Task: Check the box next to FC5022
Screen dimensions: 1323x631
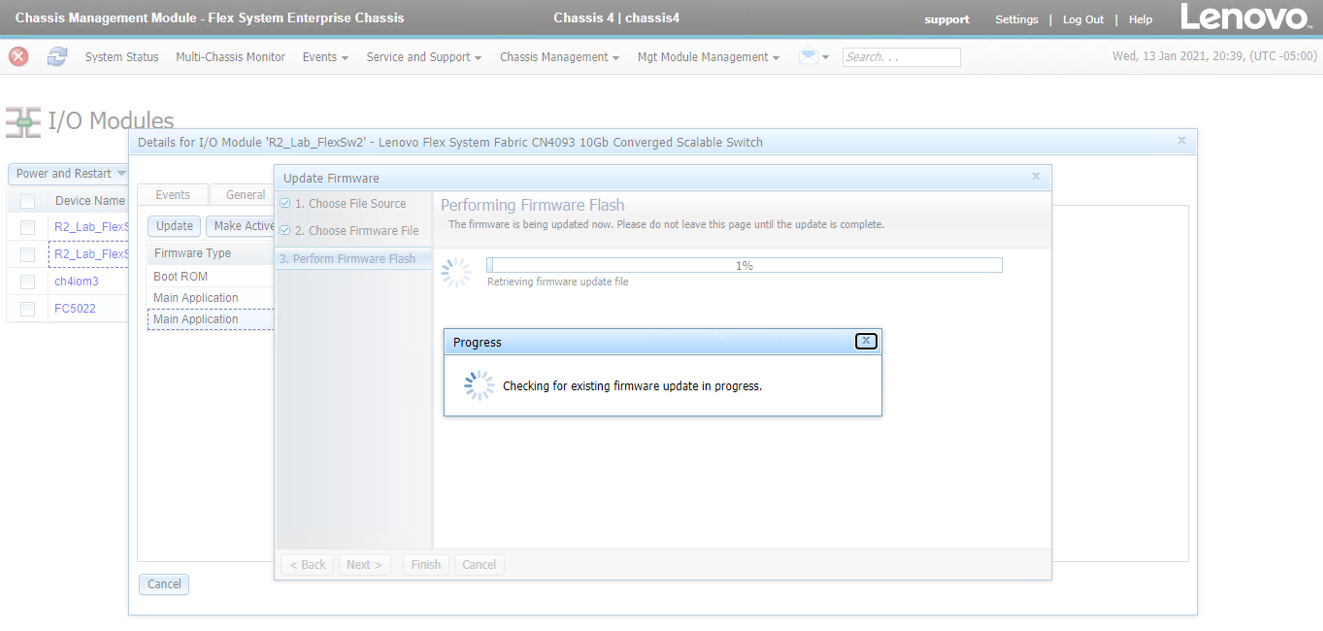Action: (27, 308)
